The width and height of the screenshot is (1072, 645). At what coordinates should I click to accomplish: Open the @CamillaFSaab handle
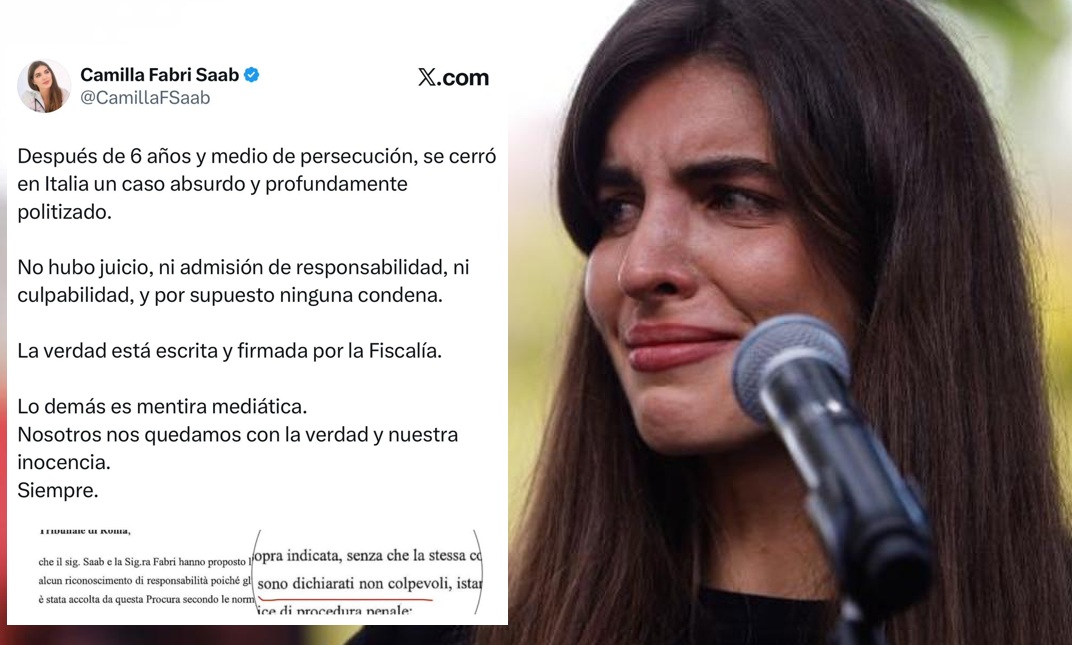tap(145, 98)
